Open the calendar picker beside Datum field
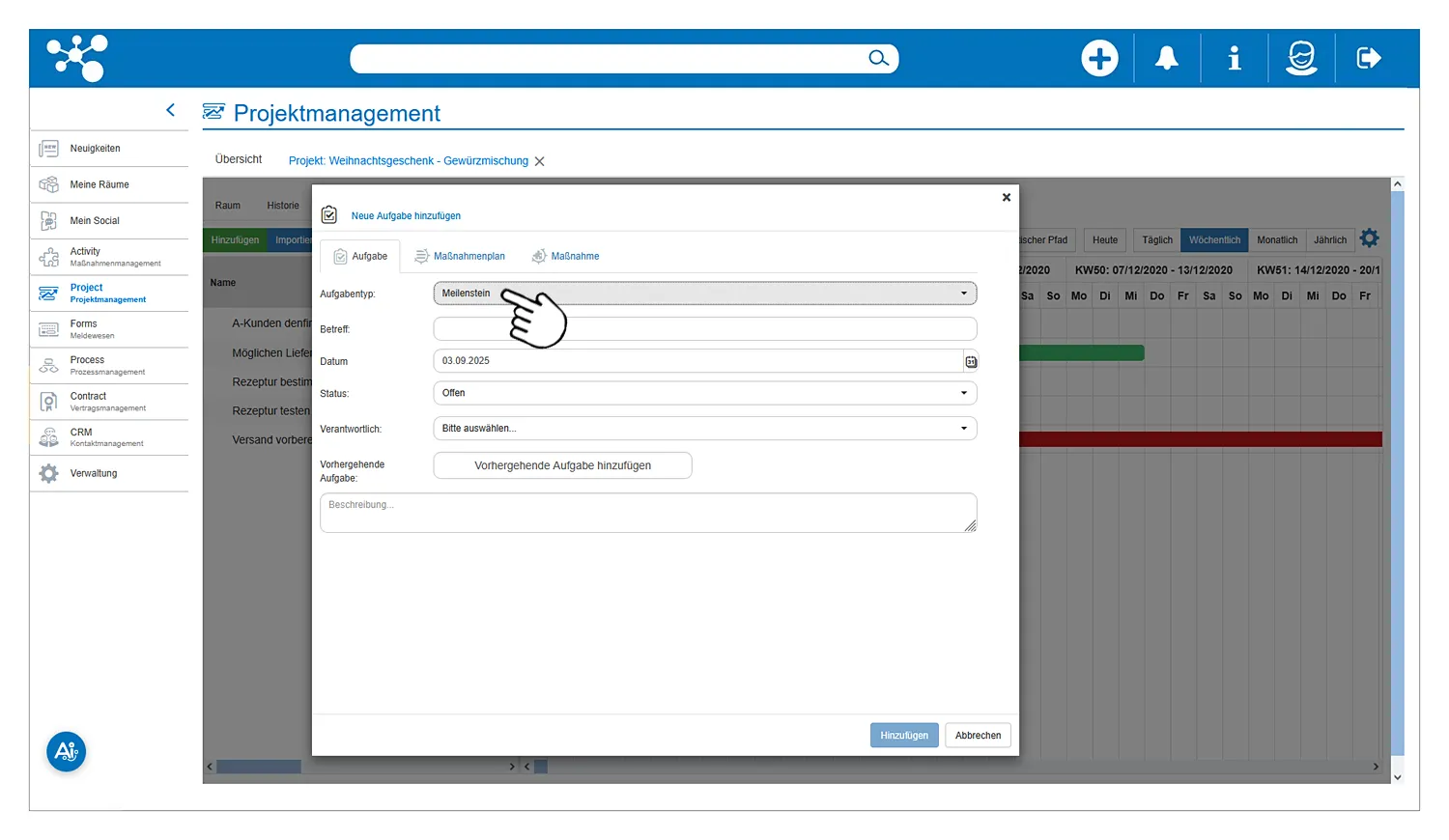Viewport: 1449px width, 840px height. [x=971, y=362]
